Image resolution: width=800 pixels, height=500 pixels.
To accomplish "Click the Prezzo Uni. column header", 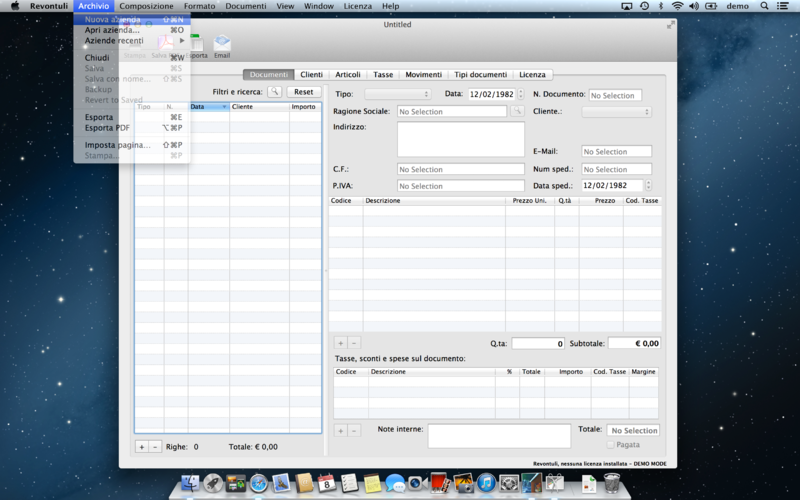I will point(530,201).
